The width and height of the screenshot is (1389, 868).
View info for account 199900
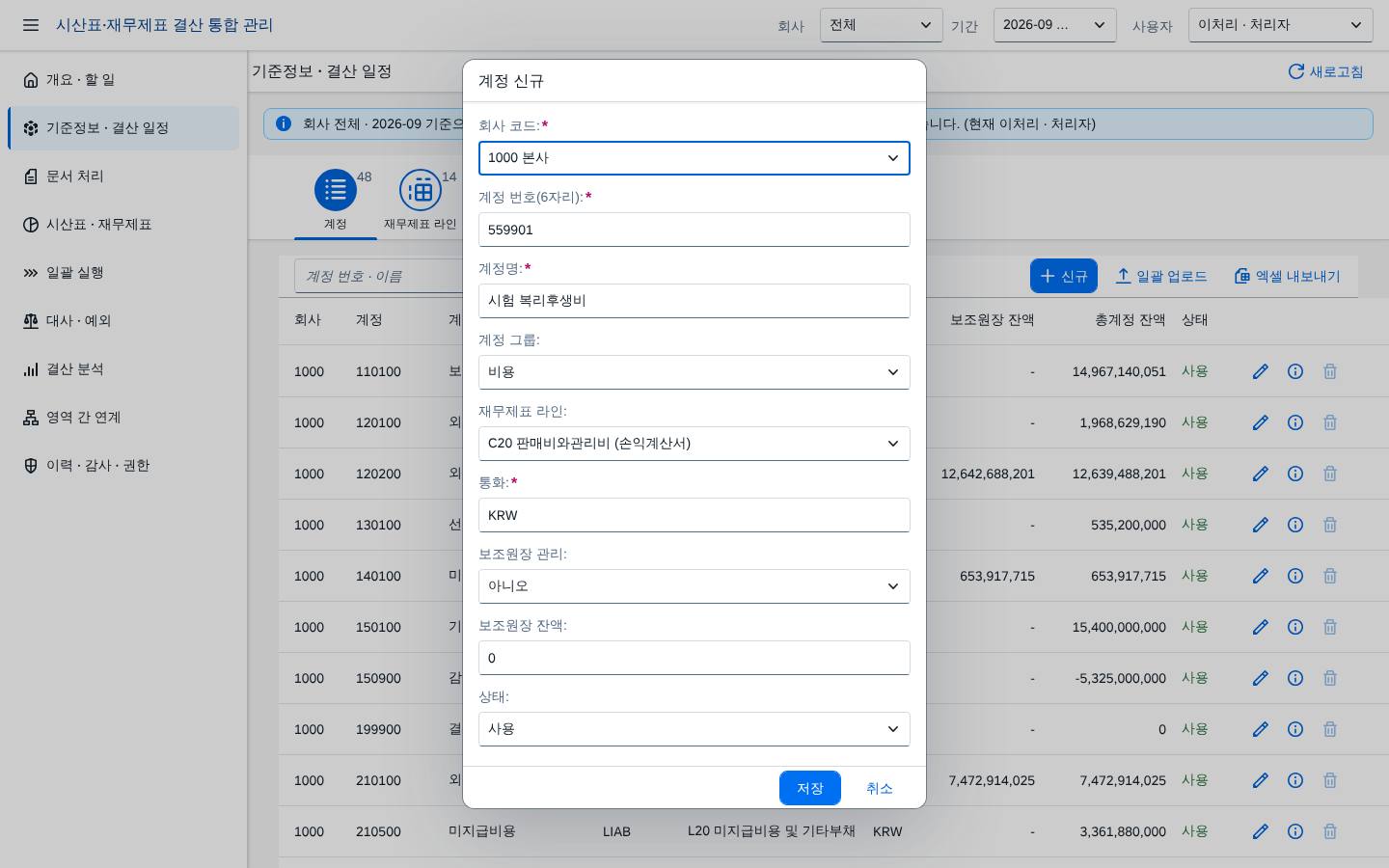click(1295, 729)
